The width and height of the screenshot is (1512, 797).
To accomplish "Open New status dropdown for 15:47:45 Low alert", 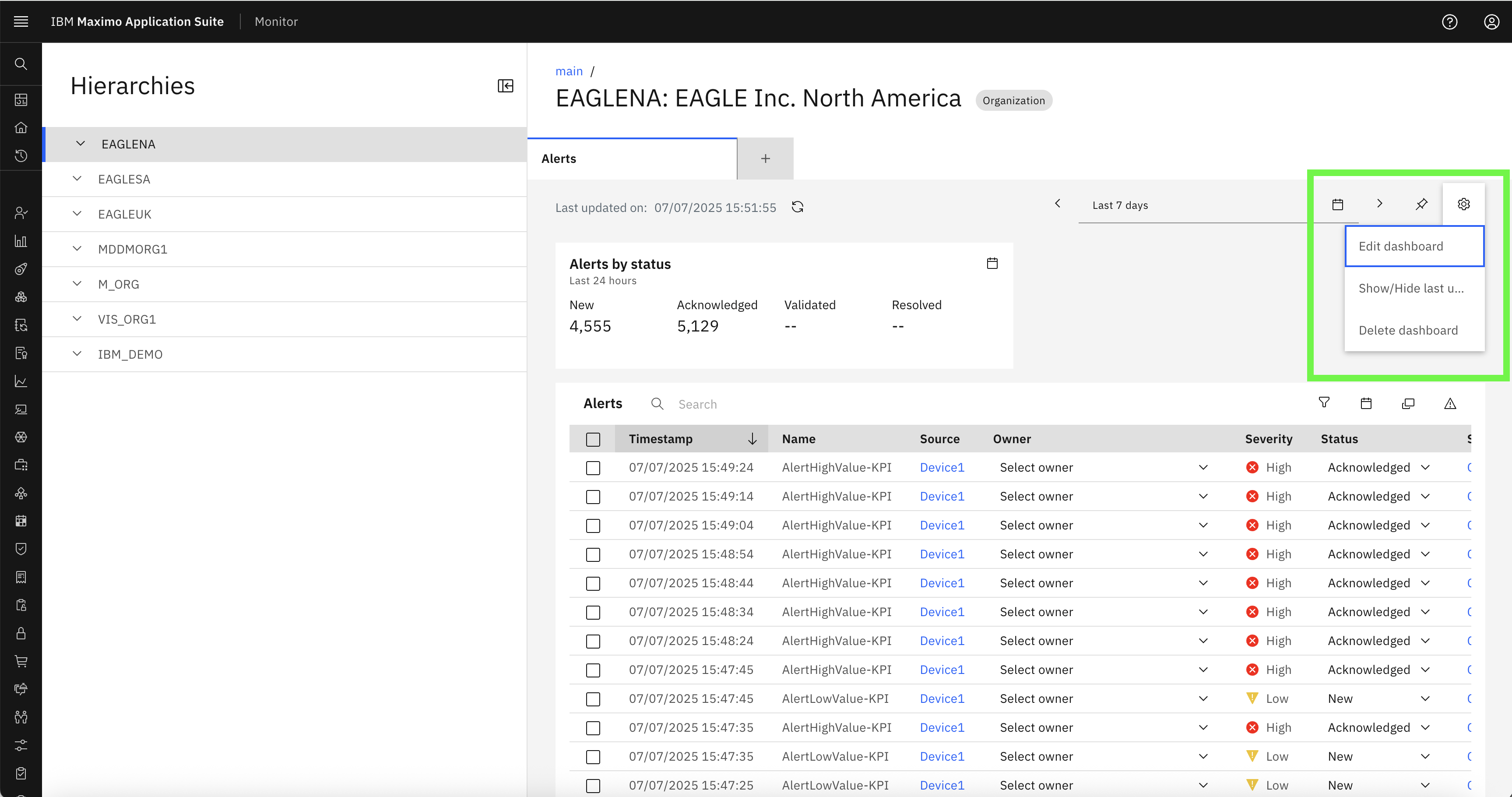I will 1379,698.
